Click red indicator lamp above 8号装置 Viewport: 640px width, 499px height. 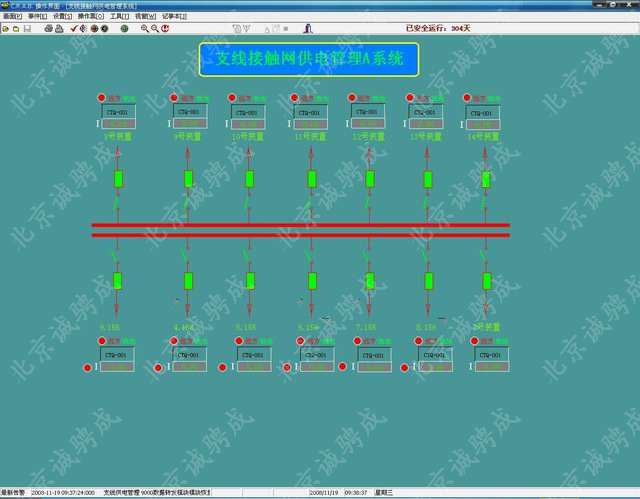click(102, 98)
